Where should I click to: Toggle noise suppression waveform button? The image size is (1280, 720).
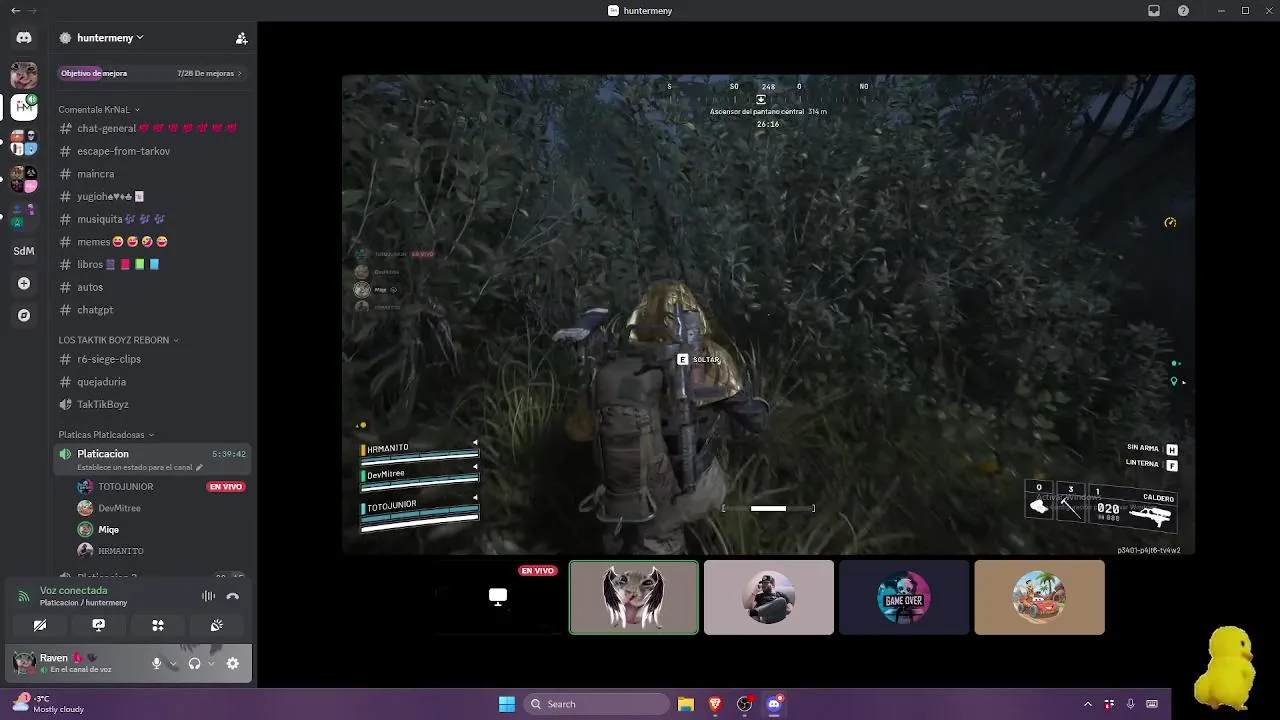(x=208, y=596)
